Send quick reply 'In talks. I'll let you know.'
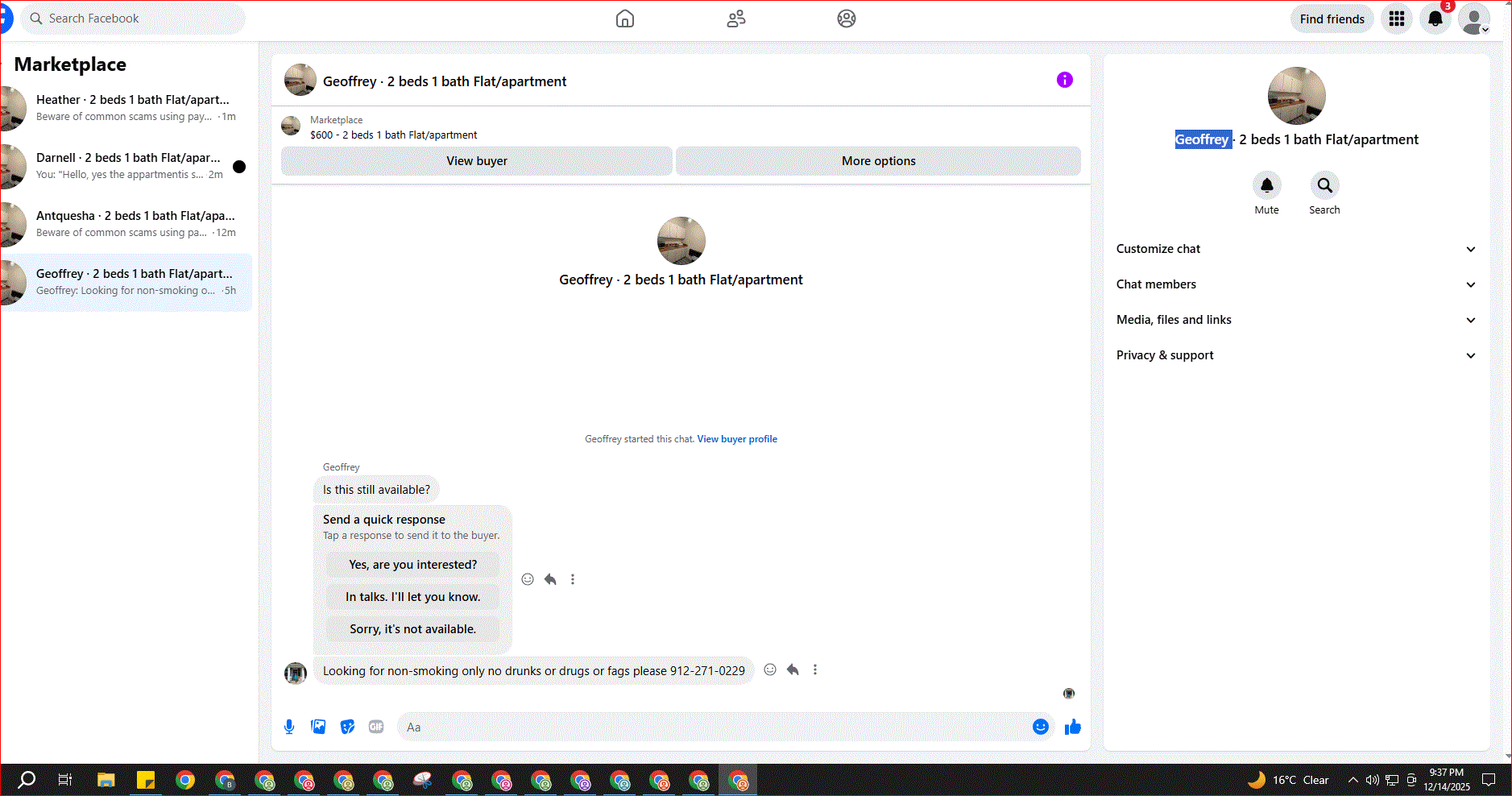This screenshot has height=796, width=1512. 412,597
